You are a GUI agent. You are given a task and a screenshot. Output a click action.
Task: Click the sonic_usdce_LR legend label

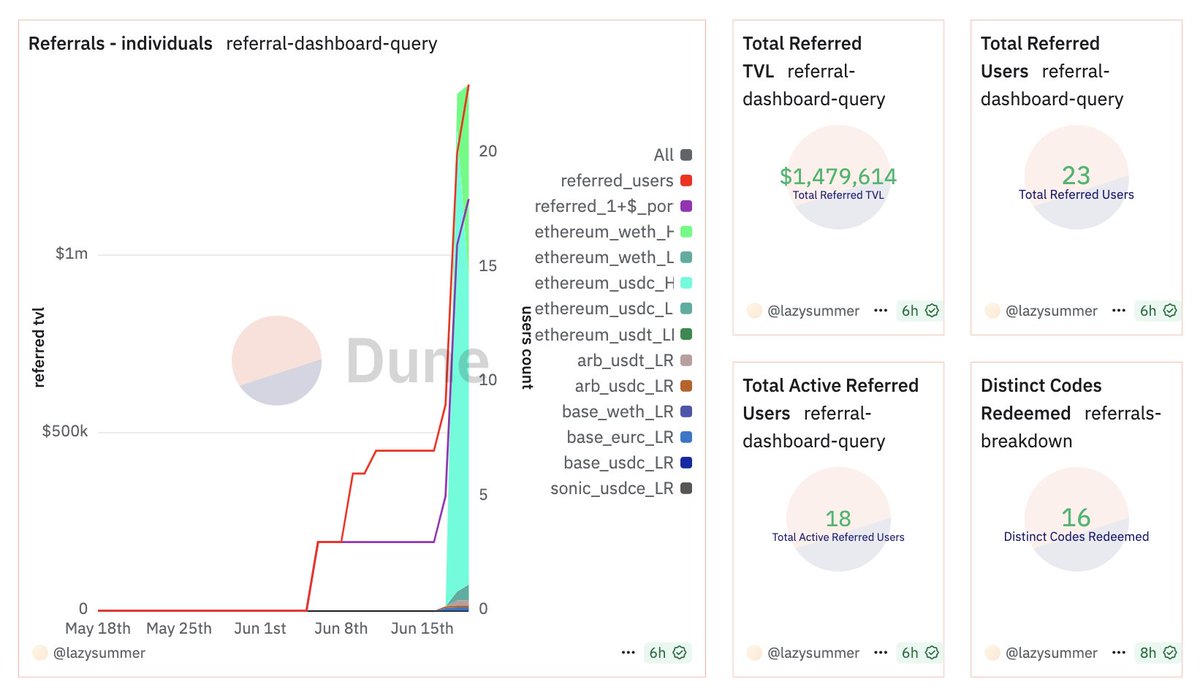[x=612, y=488]
